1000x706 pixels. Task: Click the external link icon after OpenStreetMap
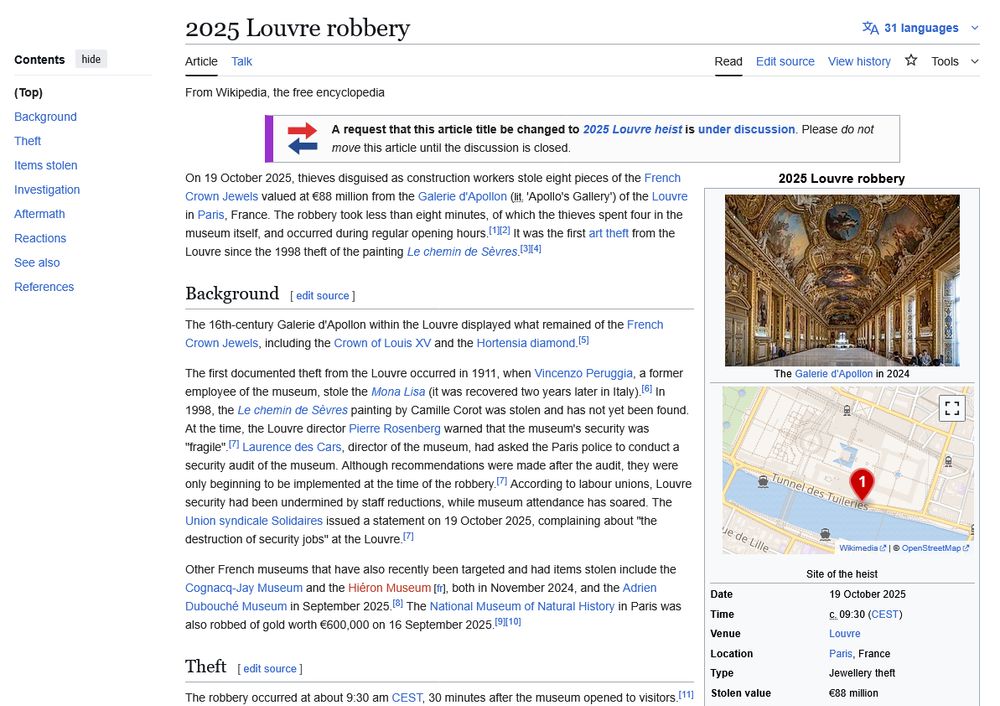(x=965, y=548)
